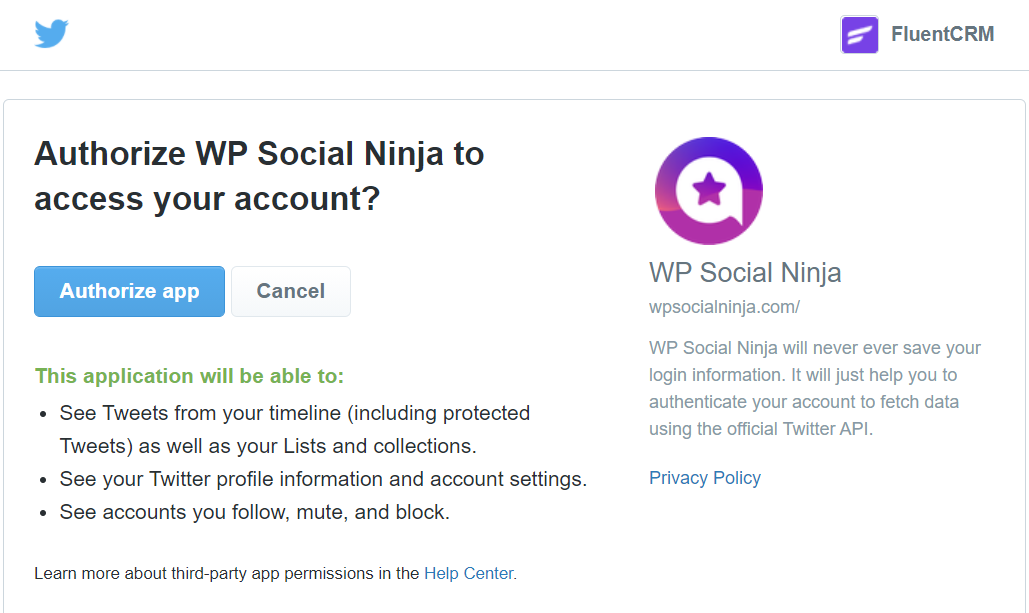Click the 'Learn more about third-party app permissions' text
Image resolution: width=1029 pixels, height=613 pixels.
(x=227, y=574)
